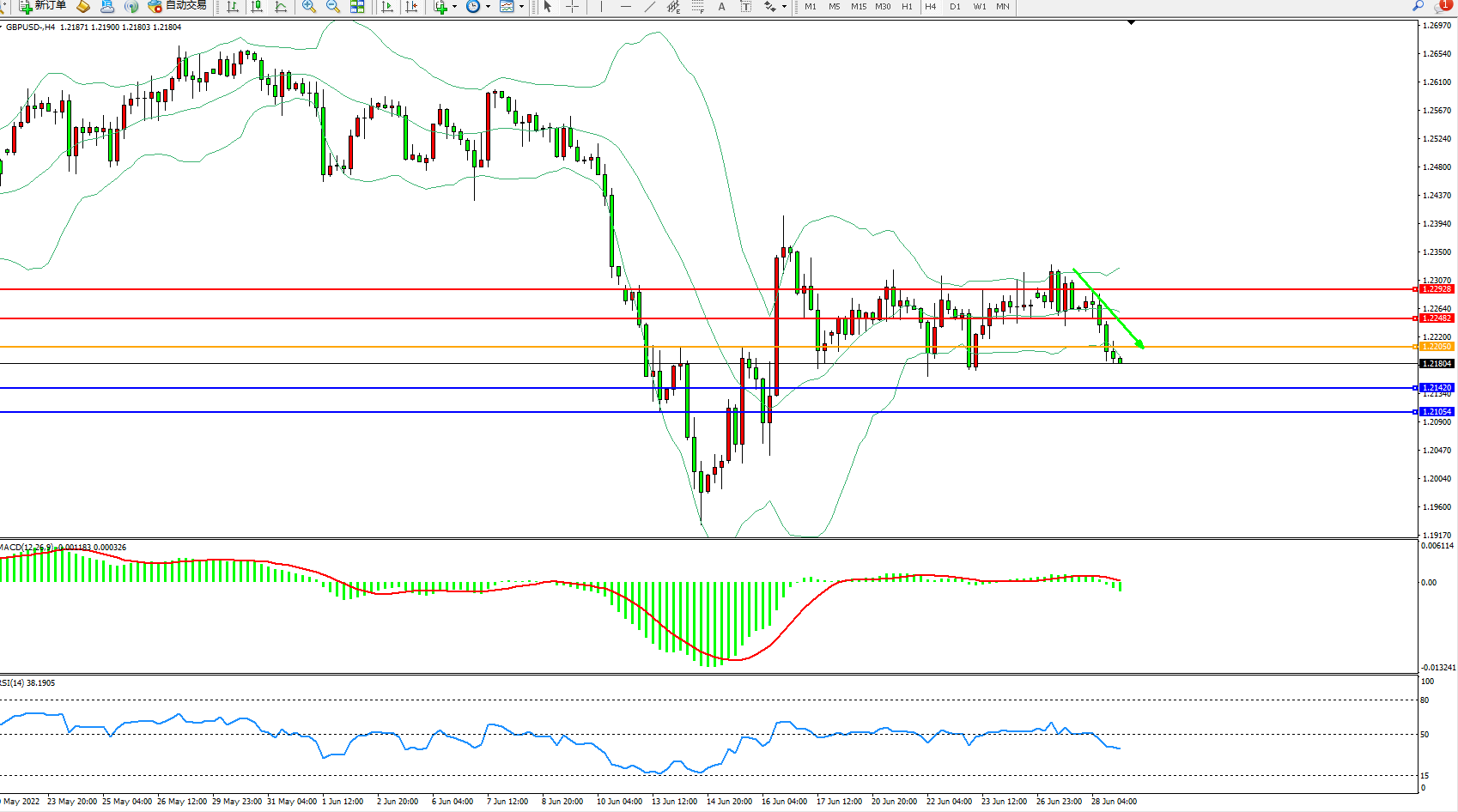The height and width of the screenshot is (812, 1458).
Task: Switch chart to line chart mode
Action: point(281,7)
